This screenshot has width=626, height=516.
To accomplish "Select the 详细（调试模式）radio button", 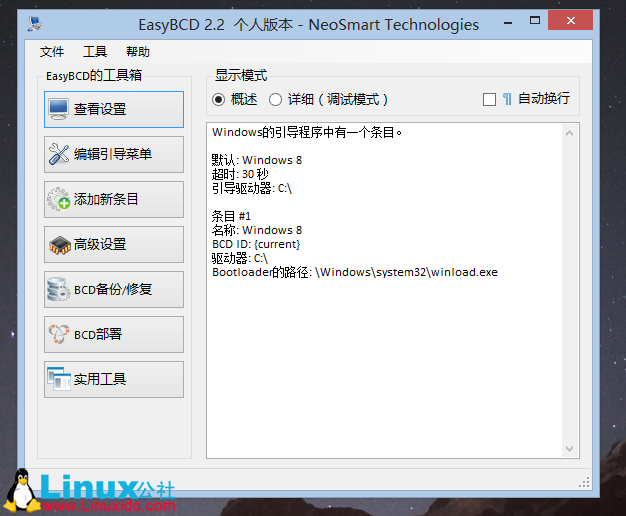I will pos(275,99).
